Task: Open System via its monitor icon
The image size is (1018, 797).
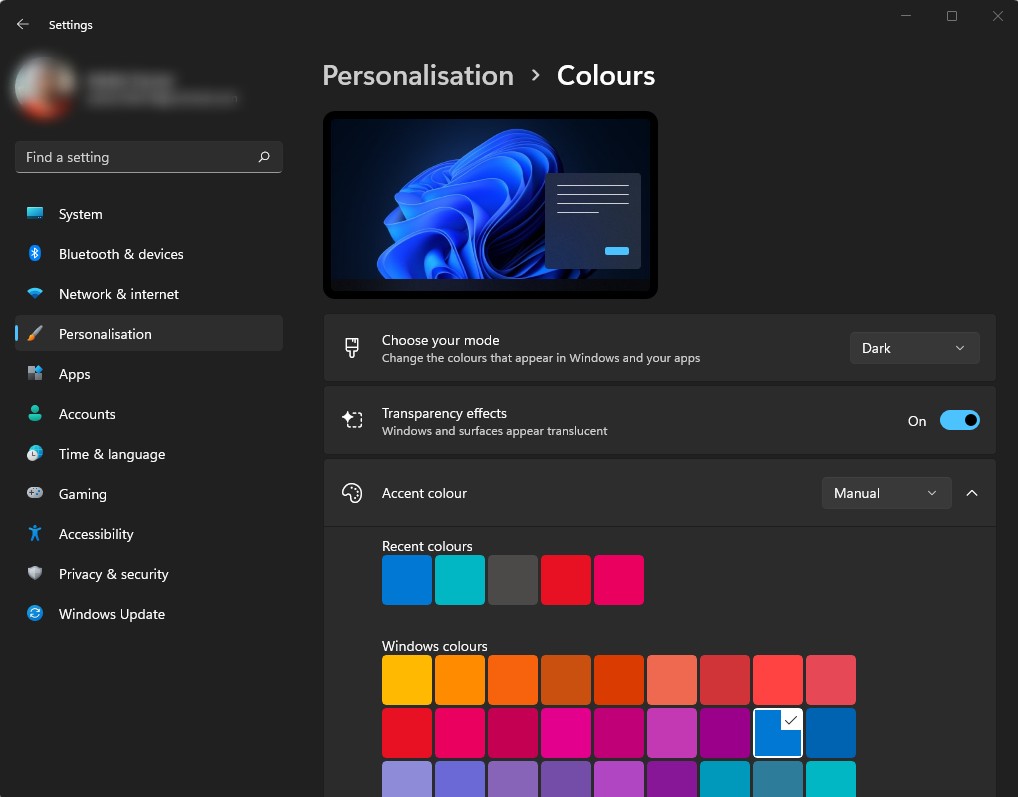Action: (x=35, y=214)
